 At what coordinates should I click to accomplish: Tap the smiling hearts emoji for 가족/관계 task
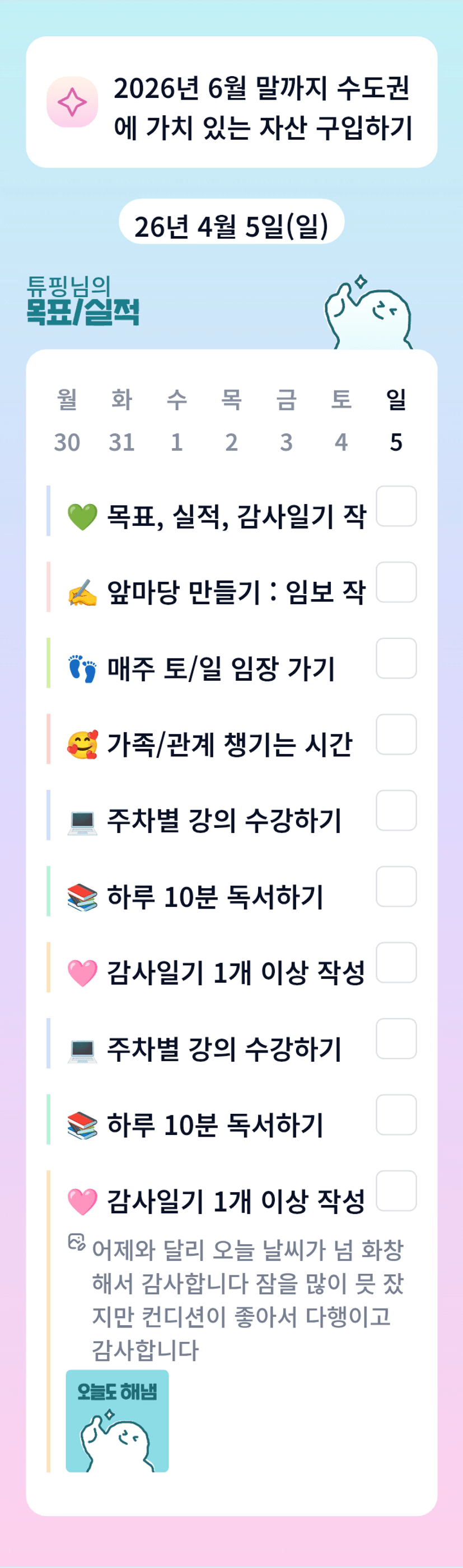(82, 745)
